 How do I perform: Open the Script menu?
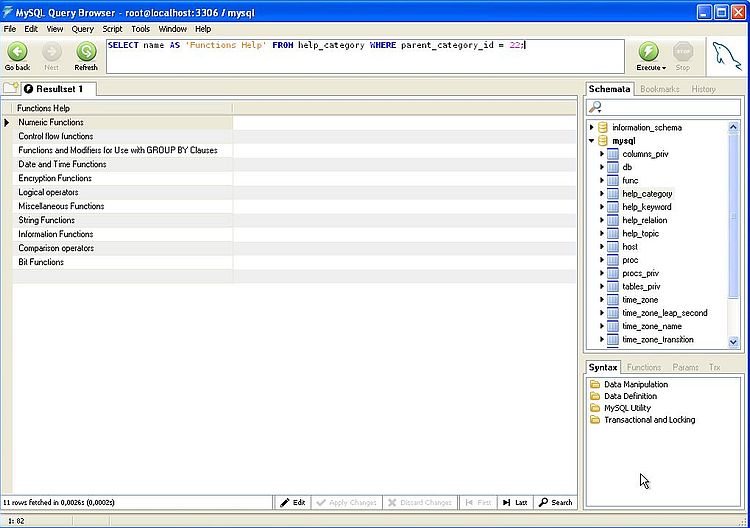pyautogui.click(x=112, y=29)
